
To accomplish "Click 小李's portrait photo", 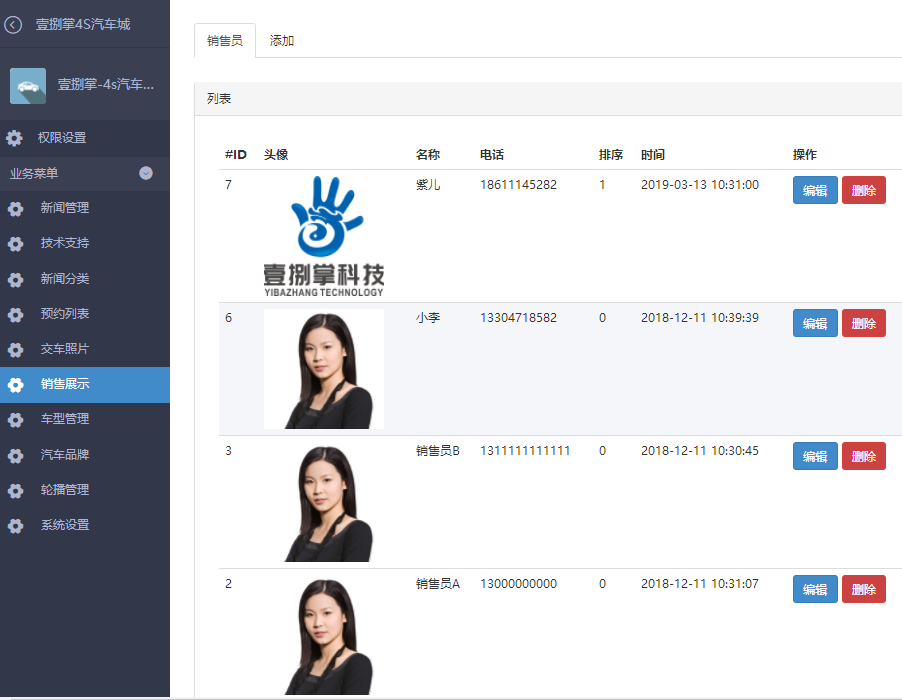I will 324,369.
